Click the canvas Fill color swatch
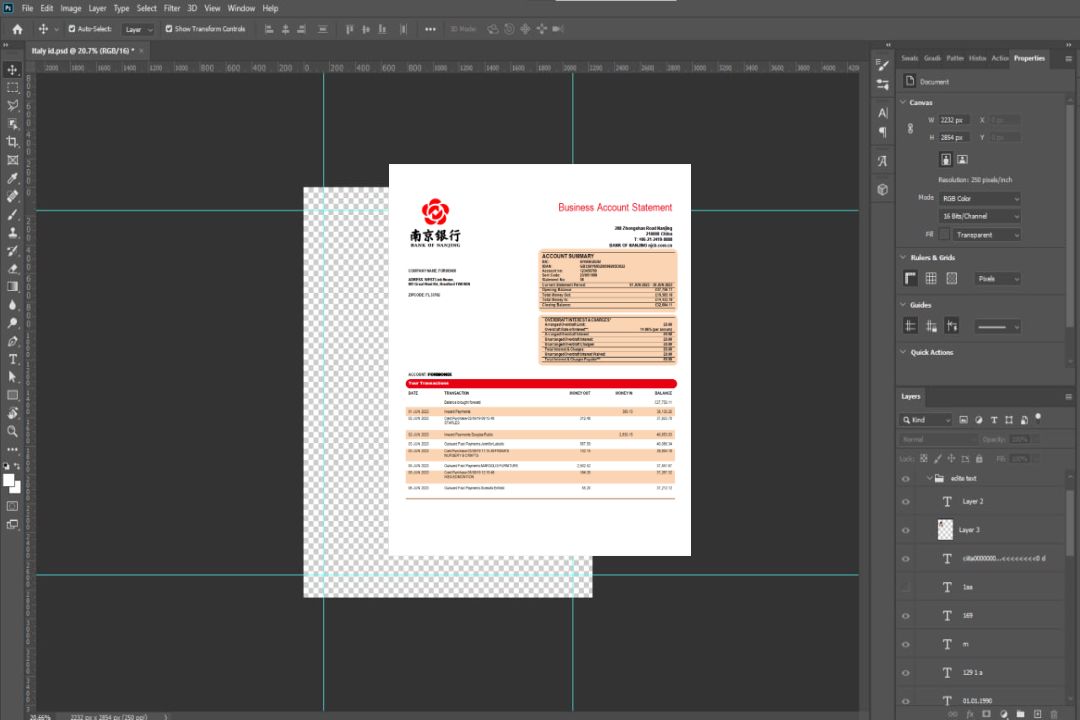 (x=944, y=235)
